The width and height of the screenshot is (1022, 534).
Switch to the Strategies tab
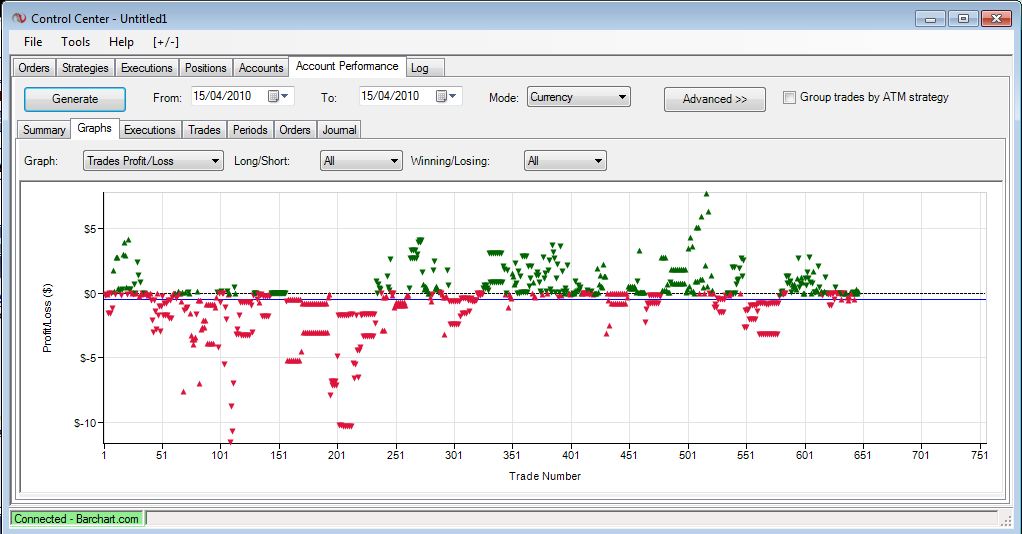click(x=85, y=68)
